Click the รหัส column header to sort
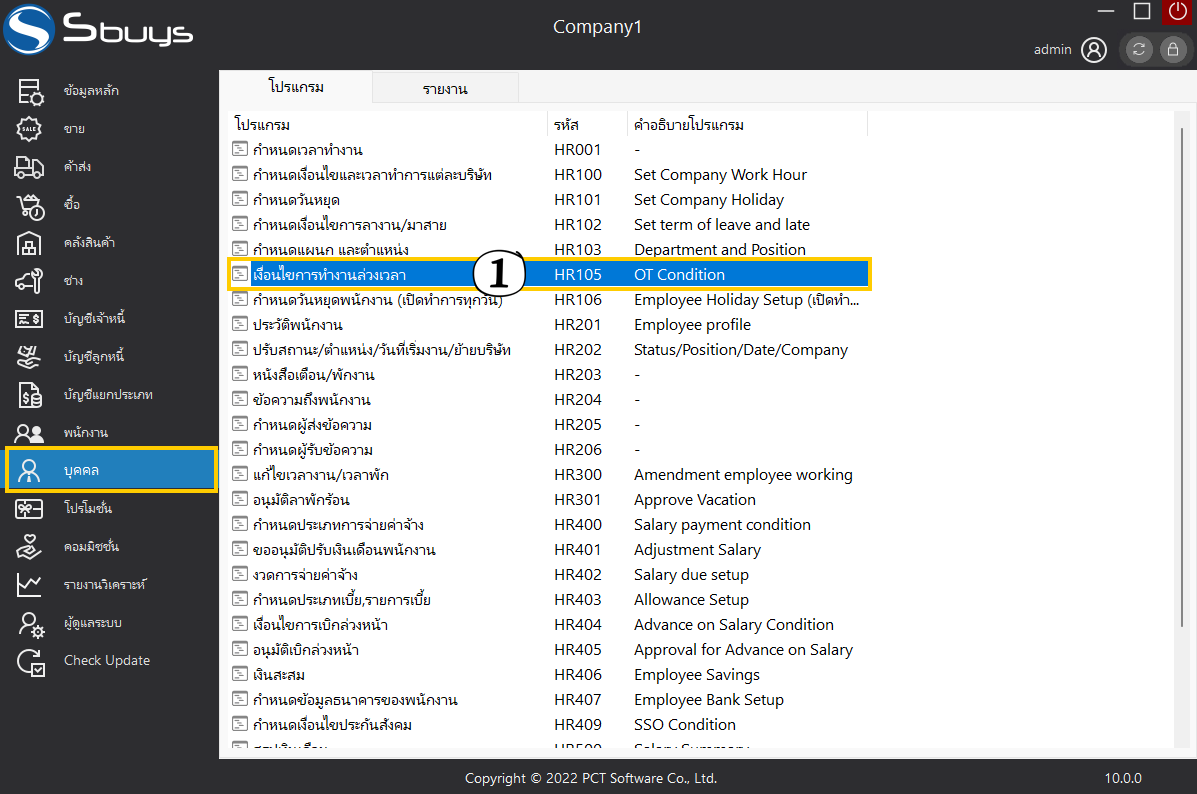This screenshot has width=1197, height=794. tap(566, 125)
